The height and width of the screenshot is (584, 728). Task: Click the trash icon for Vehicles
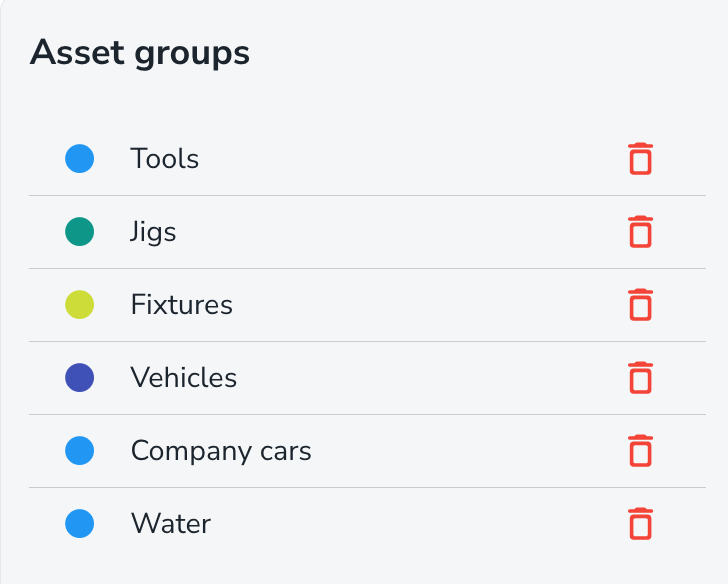[x=640, y=378]
